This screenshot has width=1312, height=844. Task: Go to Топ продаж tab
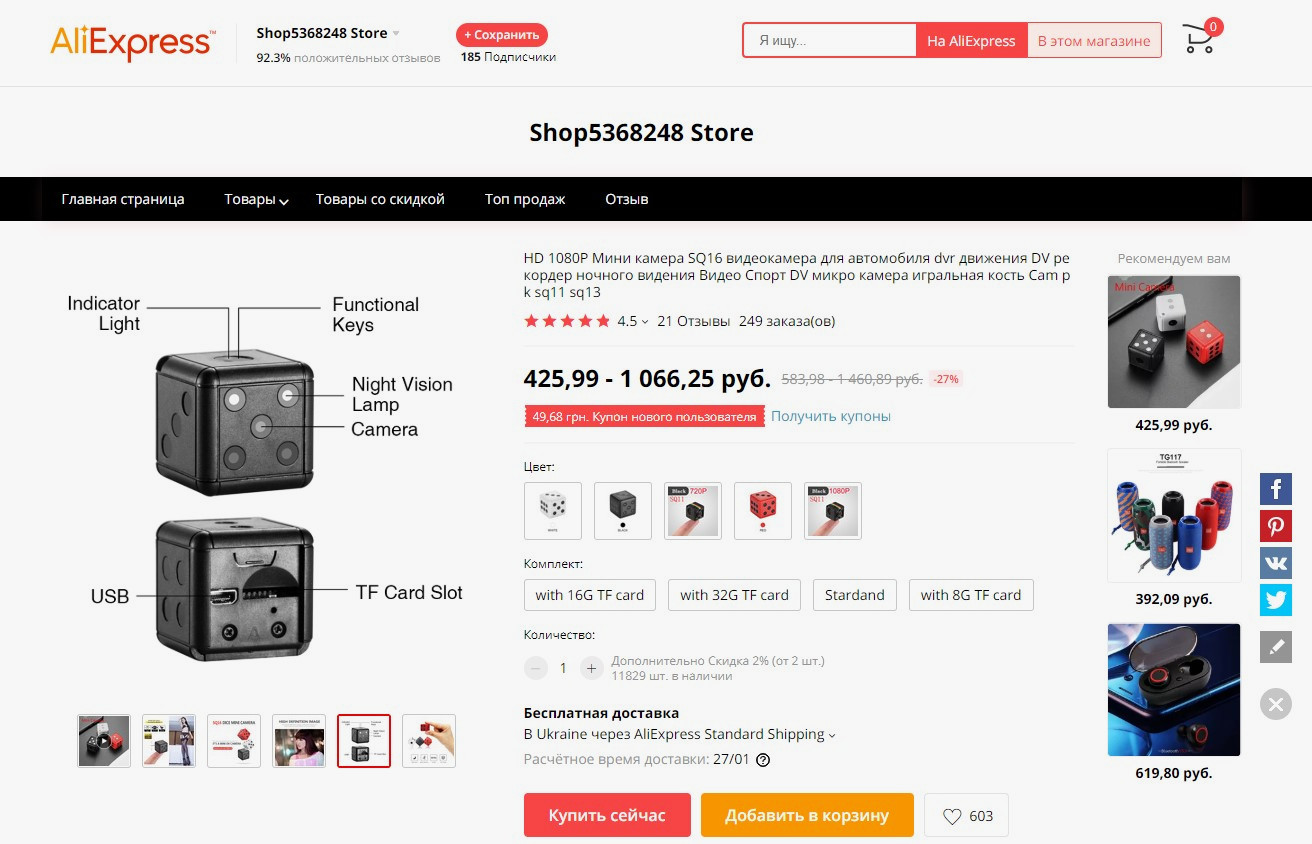pyautogui.click(x=525, y=199)
